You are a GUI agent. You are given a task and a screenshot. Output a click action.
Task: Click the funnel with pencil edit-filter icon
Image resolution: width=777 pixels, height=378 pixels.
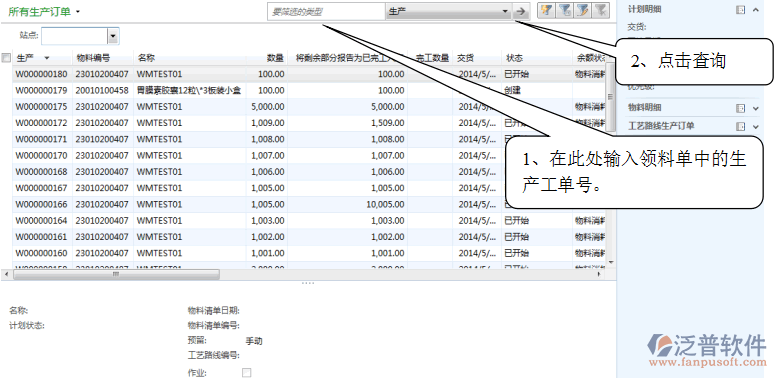point(582,10)
